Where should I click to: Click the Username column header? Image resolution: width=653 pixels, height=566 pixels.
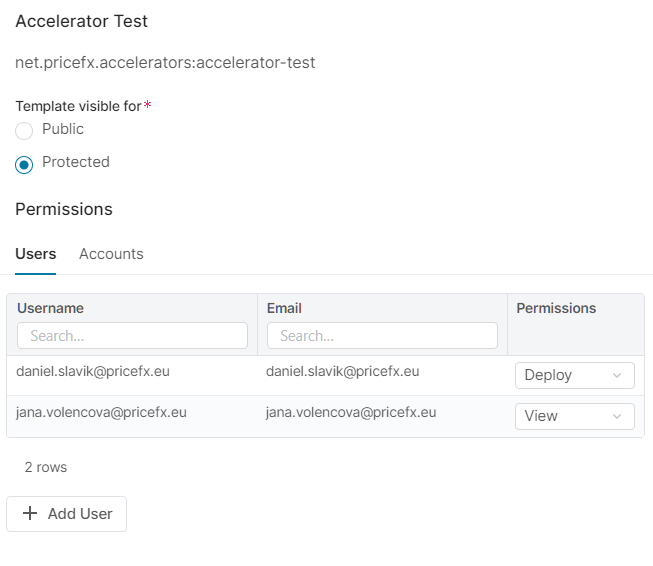pyautogui.click(x=50, y=308)
